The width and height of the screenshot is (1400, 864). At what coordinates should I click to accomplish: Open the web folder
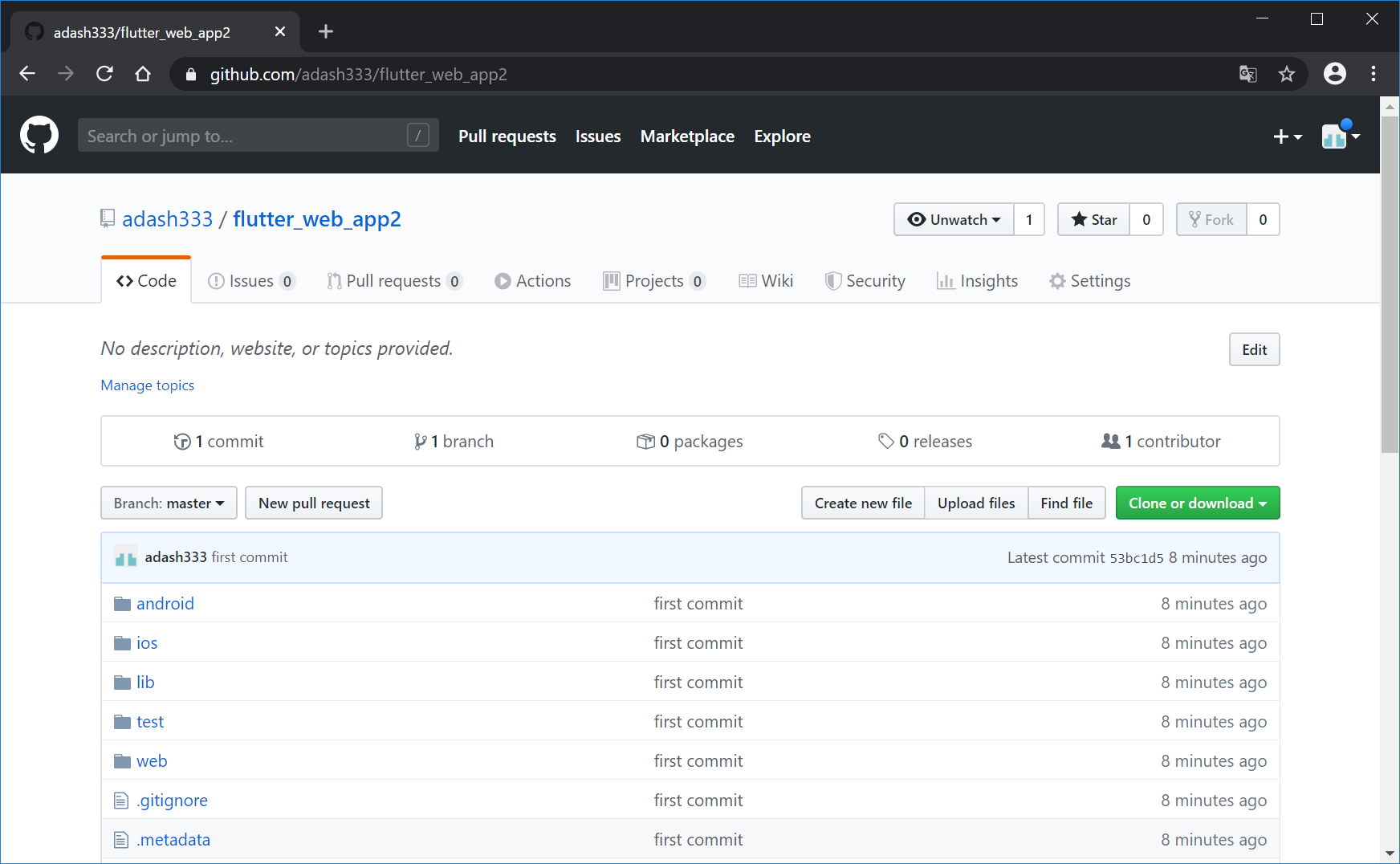[x=152, y=761]
